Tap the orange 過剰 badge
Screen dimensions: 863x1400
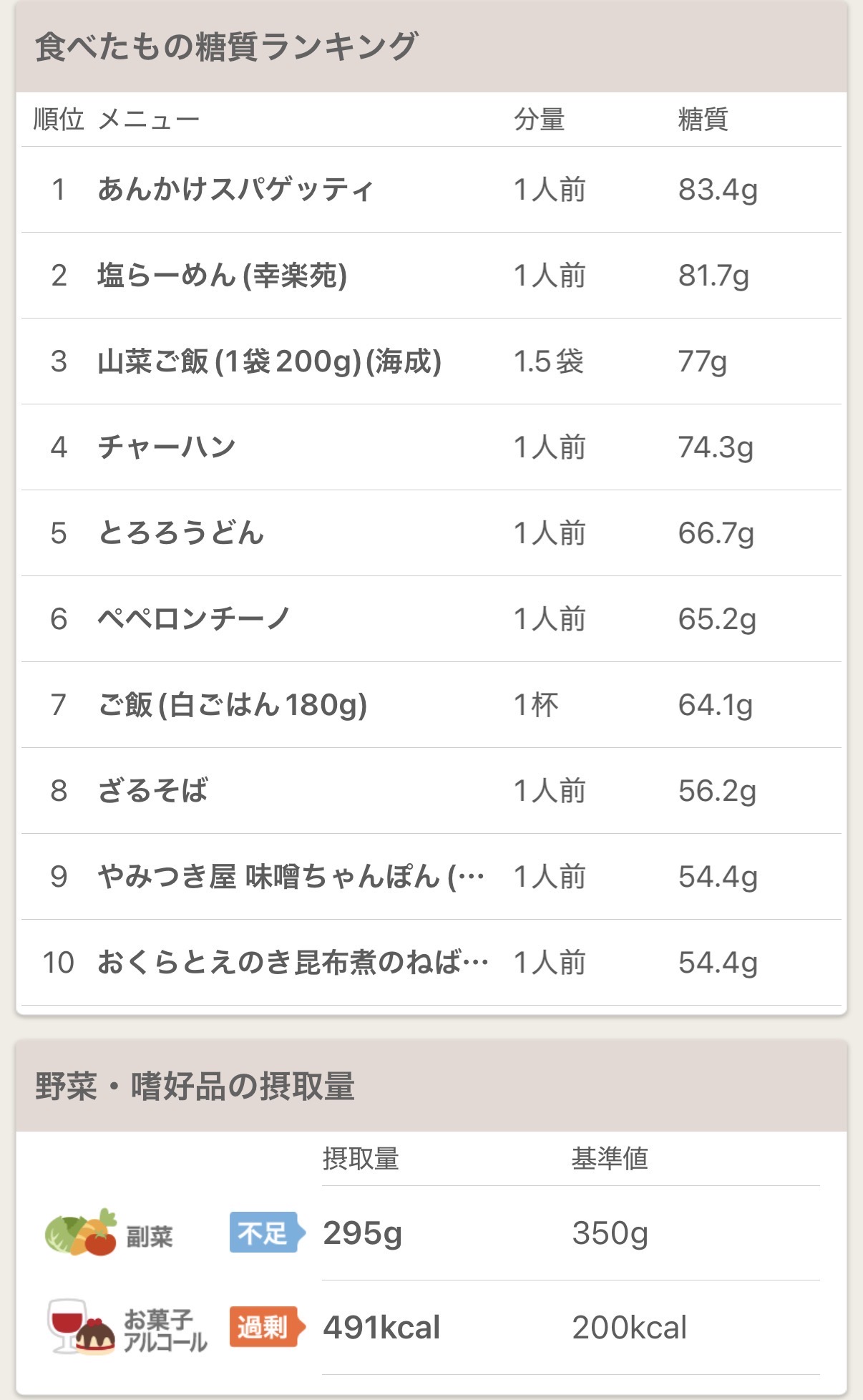coord(266,1328)
